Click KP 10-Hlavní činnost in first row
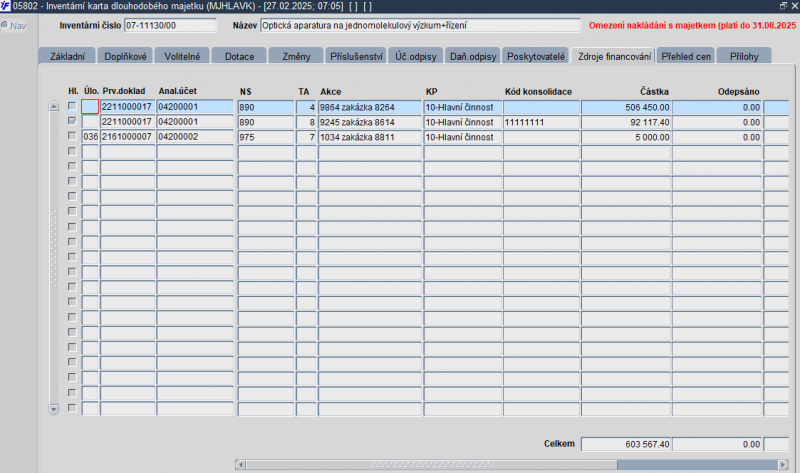This screenshot has height=473, width=800. (x=463, y=107)
